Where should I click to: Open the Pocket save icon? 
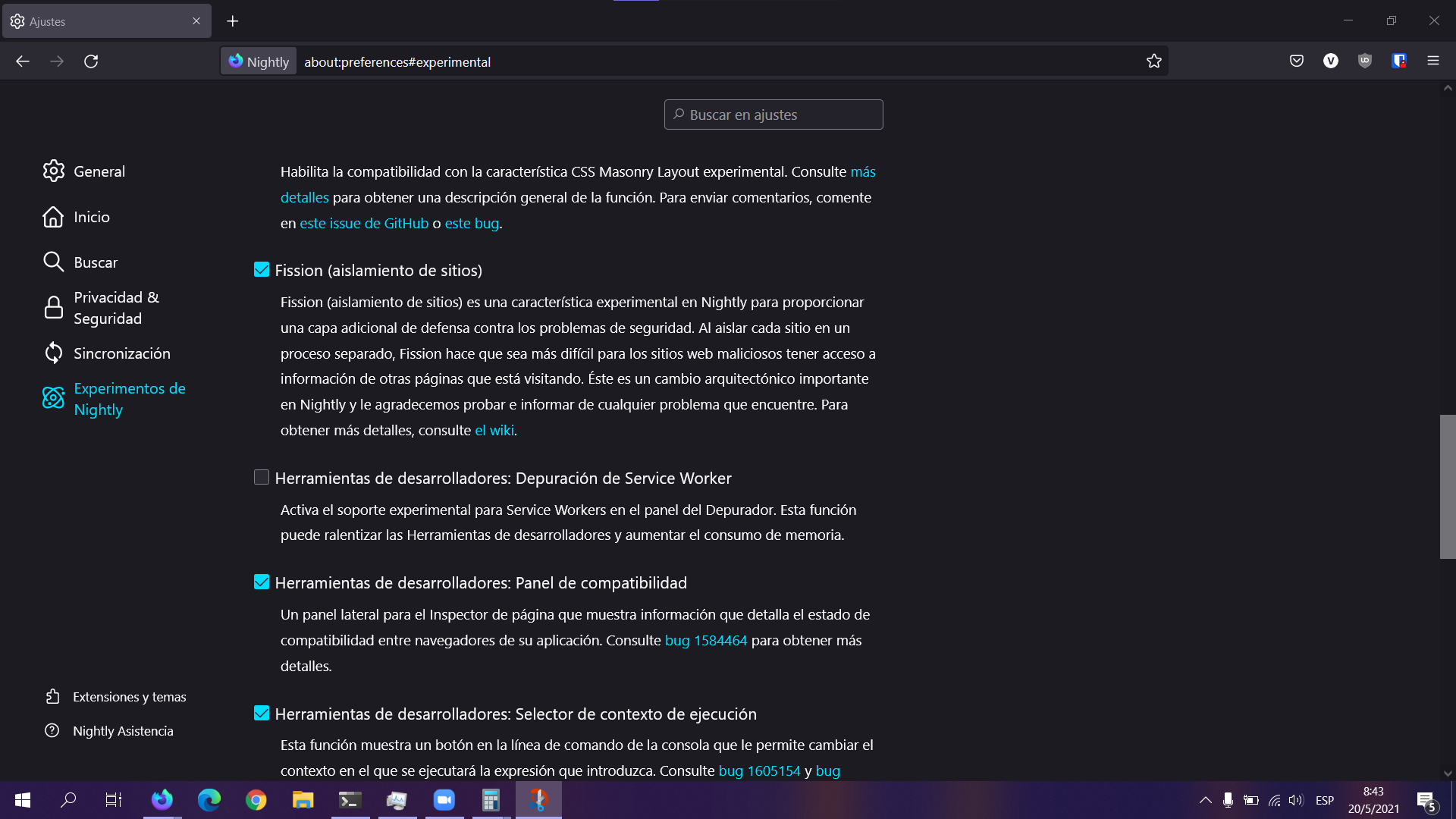(x=1297, y=61)
